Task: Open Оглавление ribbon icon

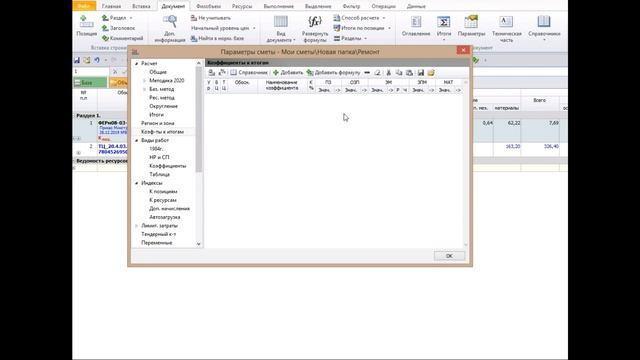Action: pos(416,22)
